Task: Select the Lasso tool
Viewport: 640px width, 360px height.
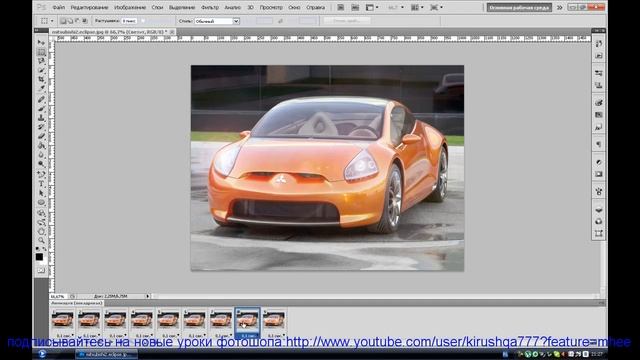Action: (x=41, y=61)
